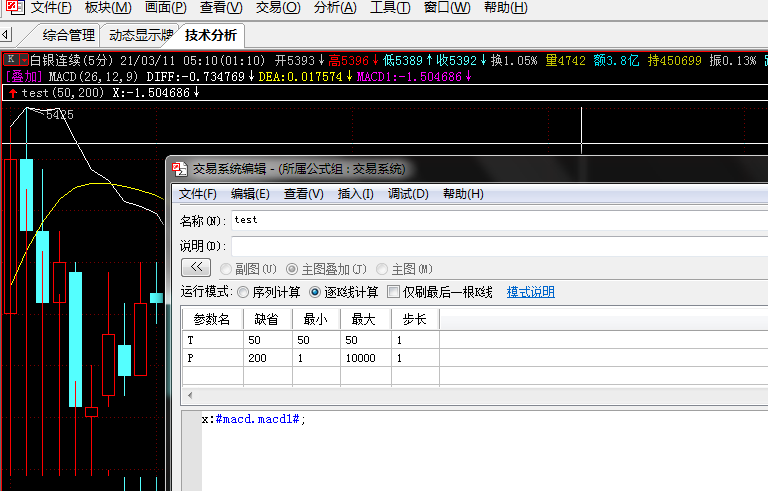
Task: Click the 白银连续(5分) contract title
Action: [72, 60]
